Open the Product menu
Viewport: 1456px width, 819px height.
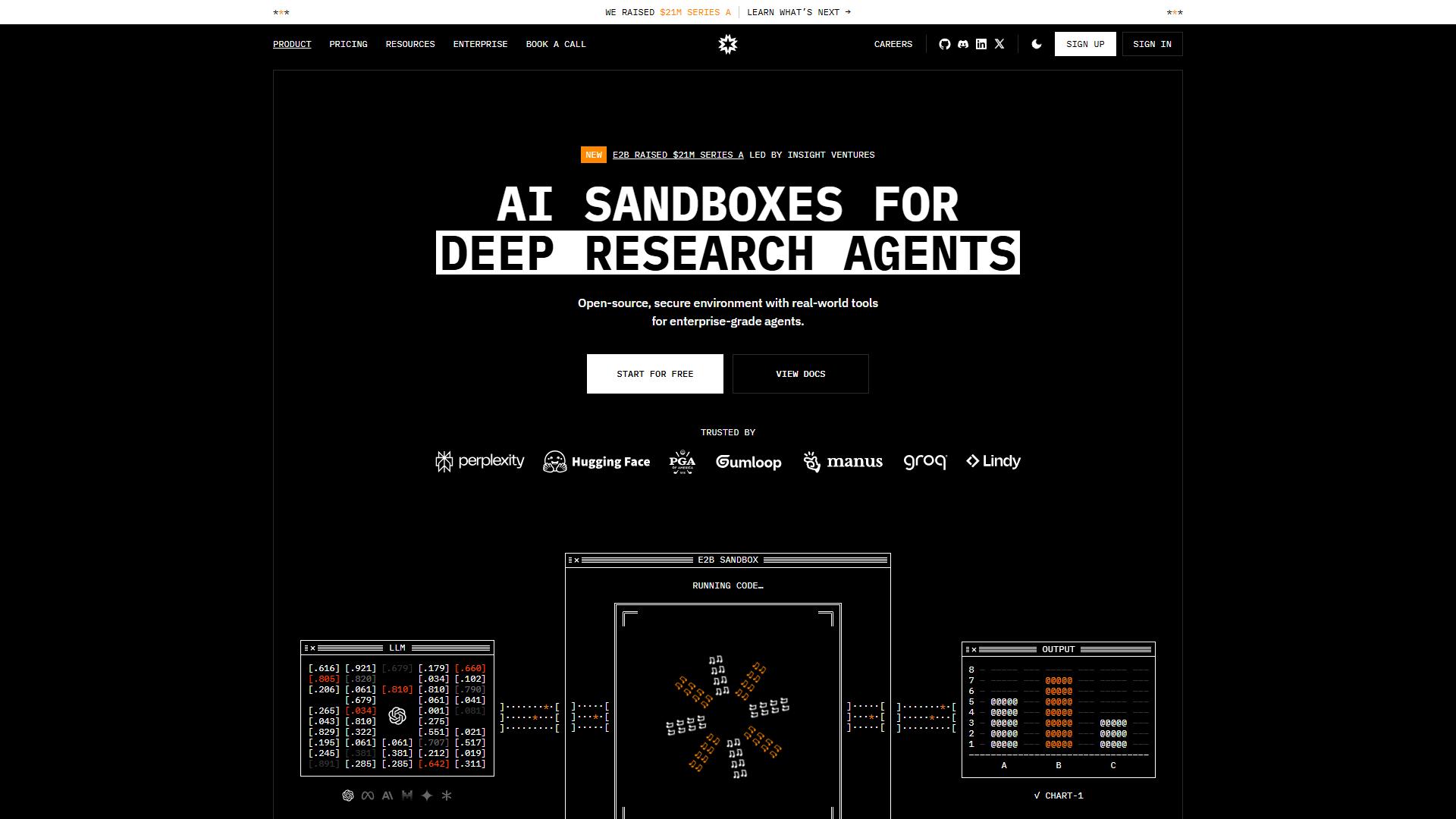pyautogui.click(x=292, y=44)
